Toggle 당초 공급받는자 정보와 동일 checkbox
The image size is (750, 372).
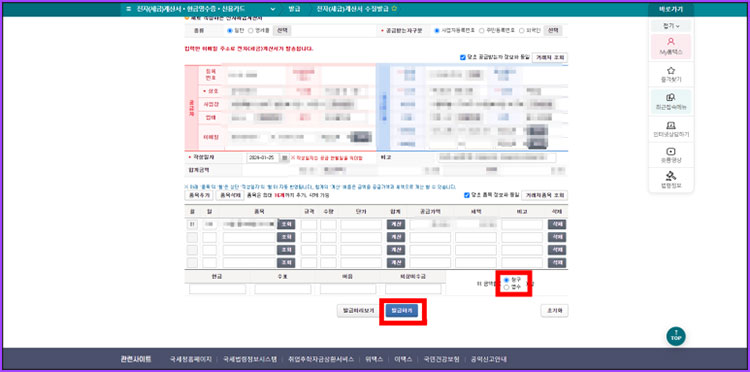pyautogui.click(x=463, y=57)
